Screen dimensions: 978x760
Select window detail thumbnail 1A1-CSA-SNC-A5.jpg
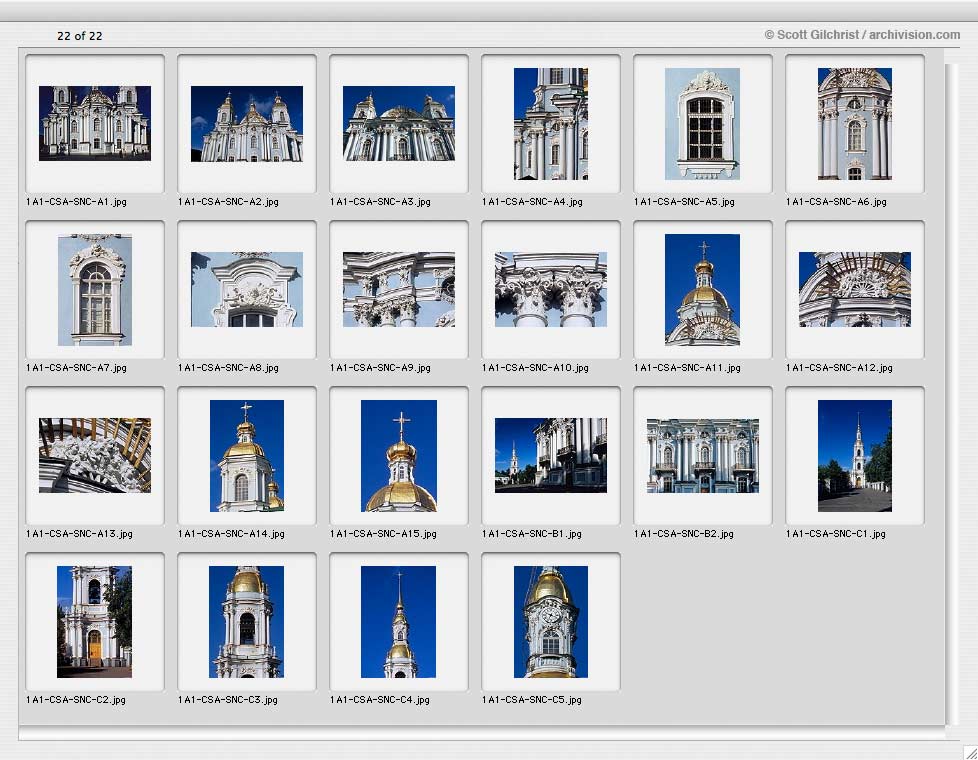click(x=702, y=124)
